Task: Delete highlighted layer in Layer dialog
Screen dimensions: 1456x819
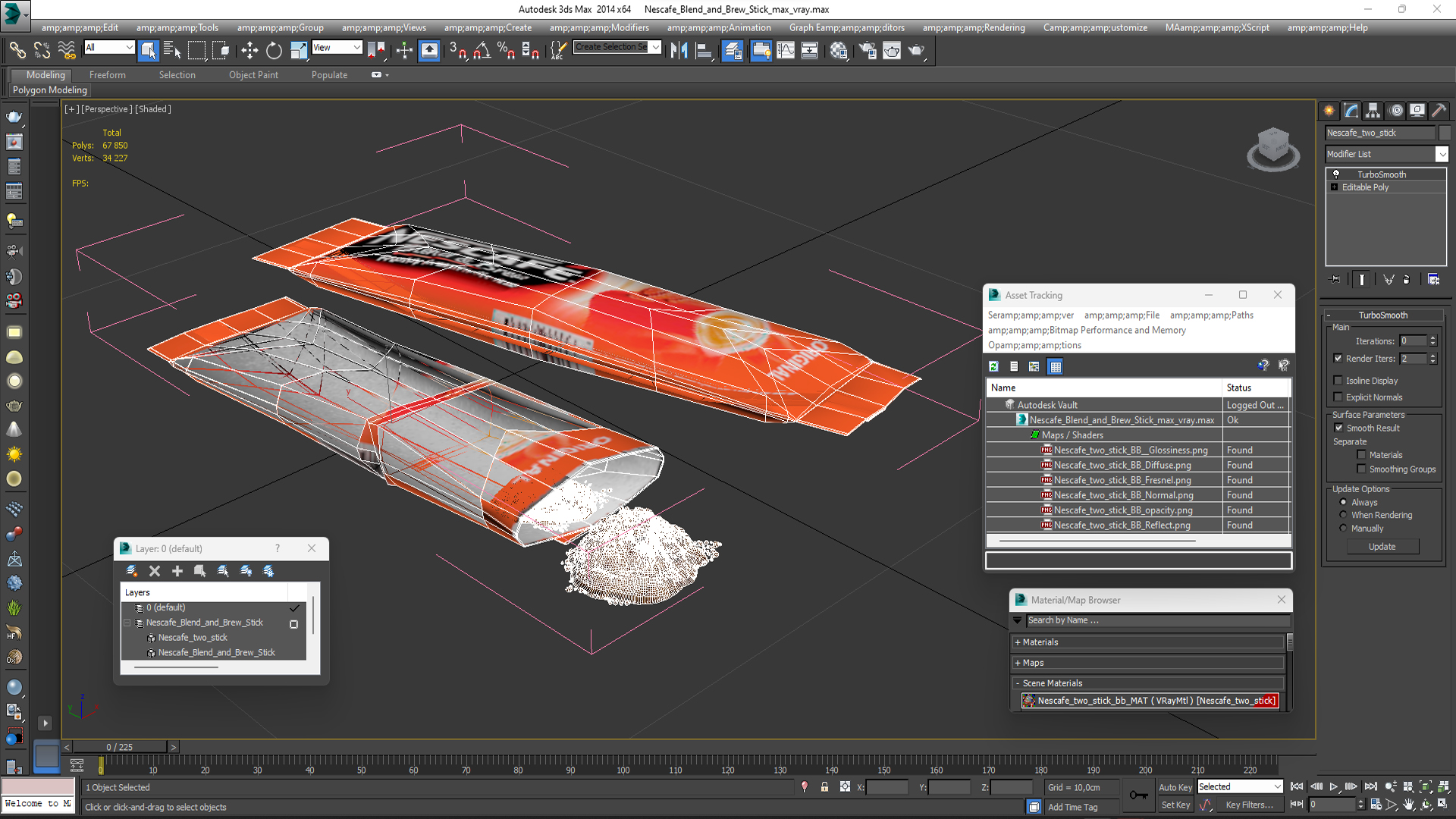Action: 155,571
